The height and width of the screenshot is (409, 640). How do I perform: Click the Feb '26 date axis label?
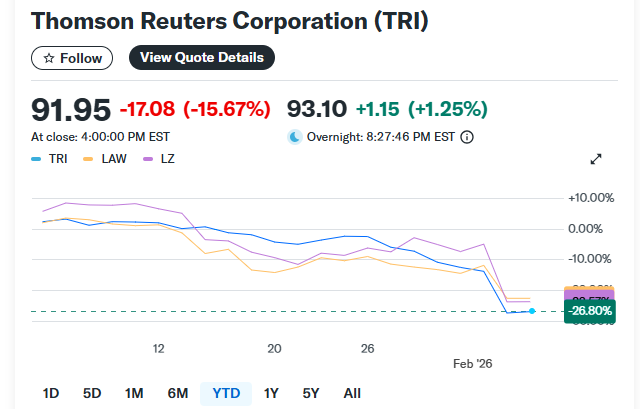pos(473,363)
